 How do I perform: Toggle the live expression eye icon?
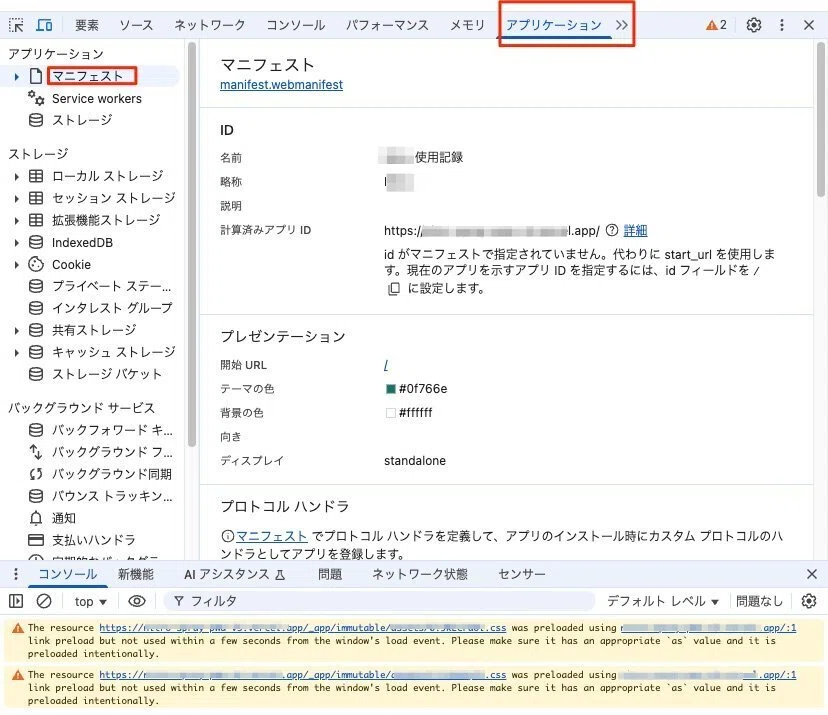coord(137,601)
